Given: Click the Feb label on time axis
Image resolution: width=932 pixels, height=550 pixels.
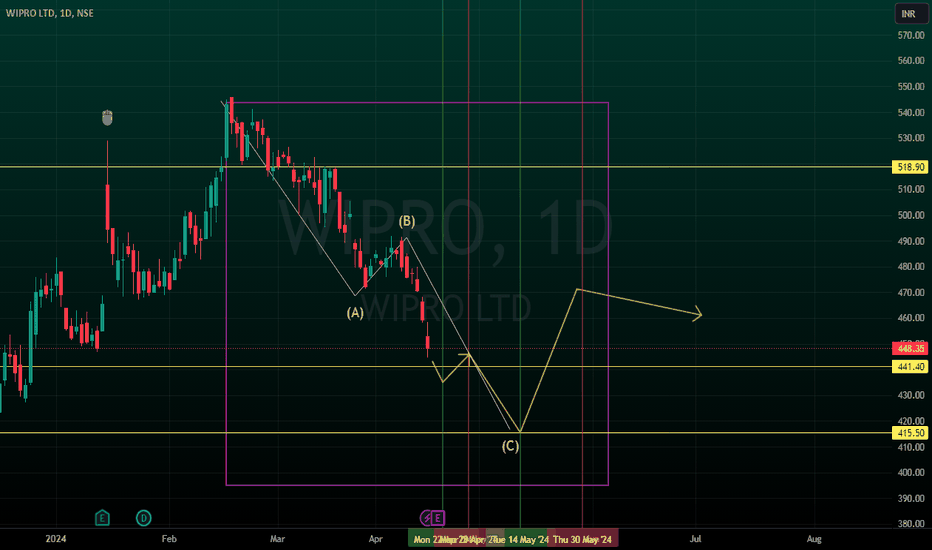Looking at the screenshot, I should coord(169,539).
